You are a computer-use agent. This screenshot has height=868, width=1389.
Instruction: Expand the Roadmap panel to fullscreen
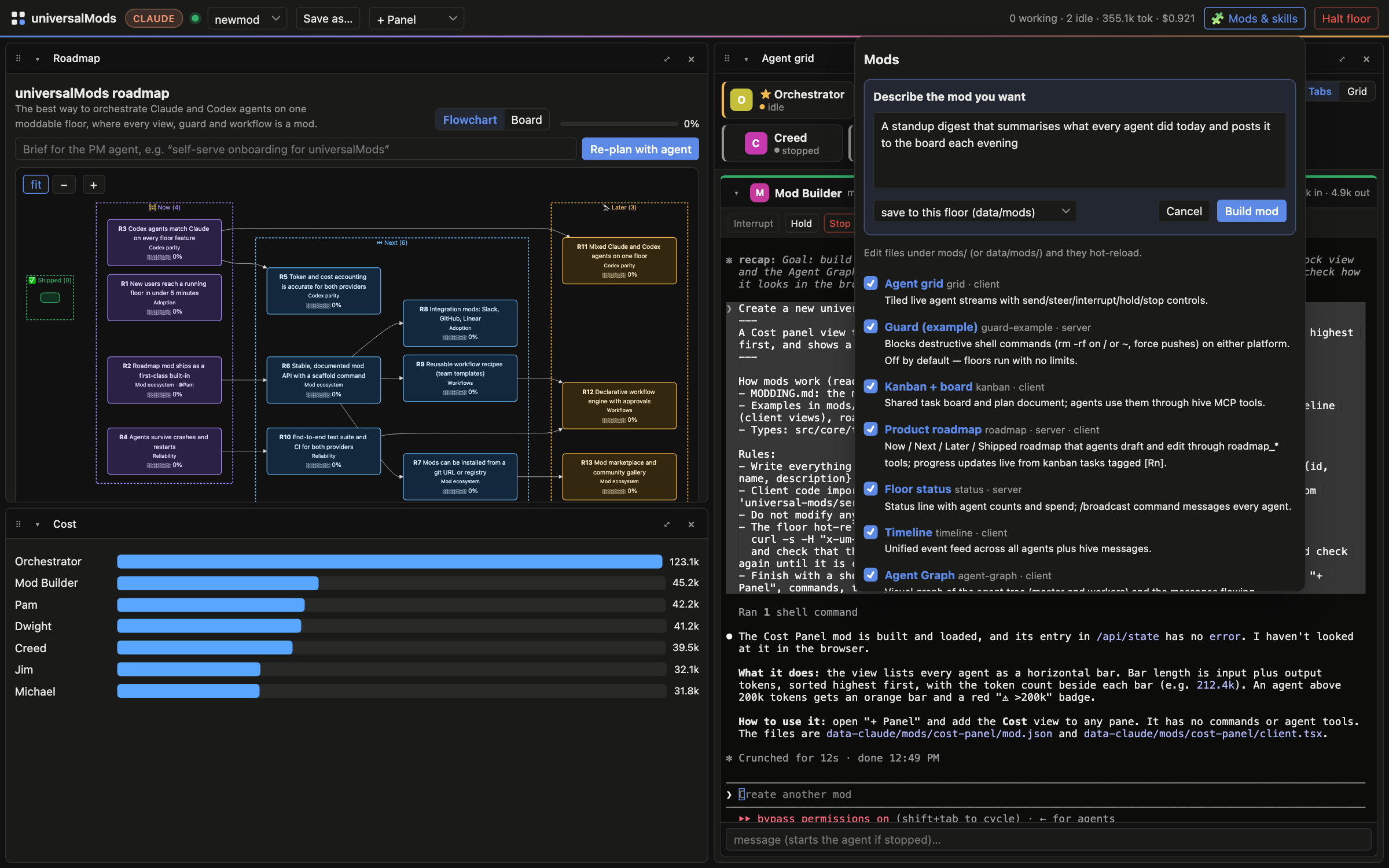tap(667, 59)
